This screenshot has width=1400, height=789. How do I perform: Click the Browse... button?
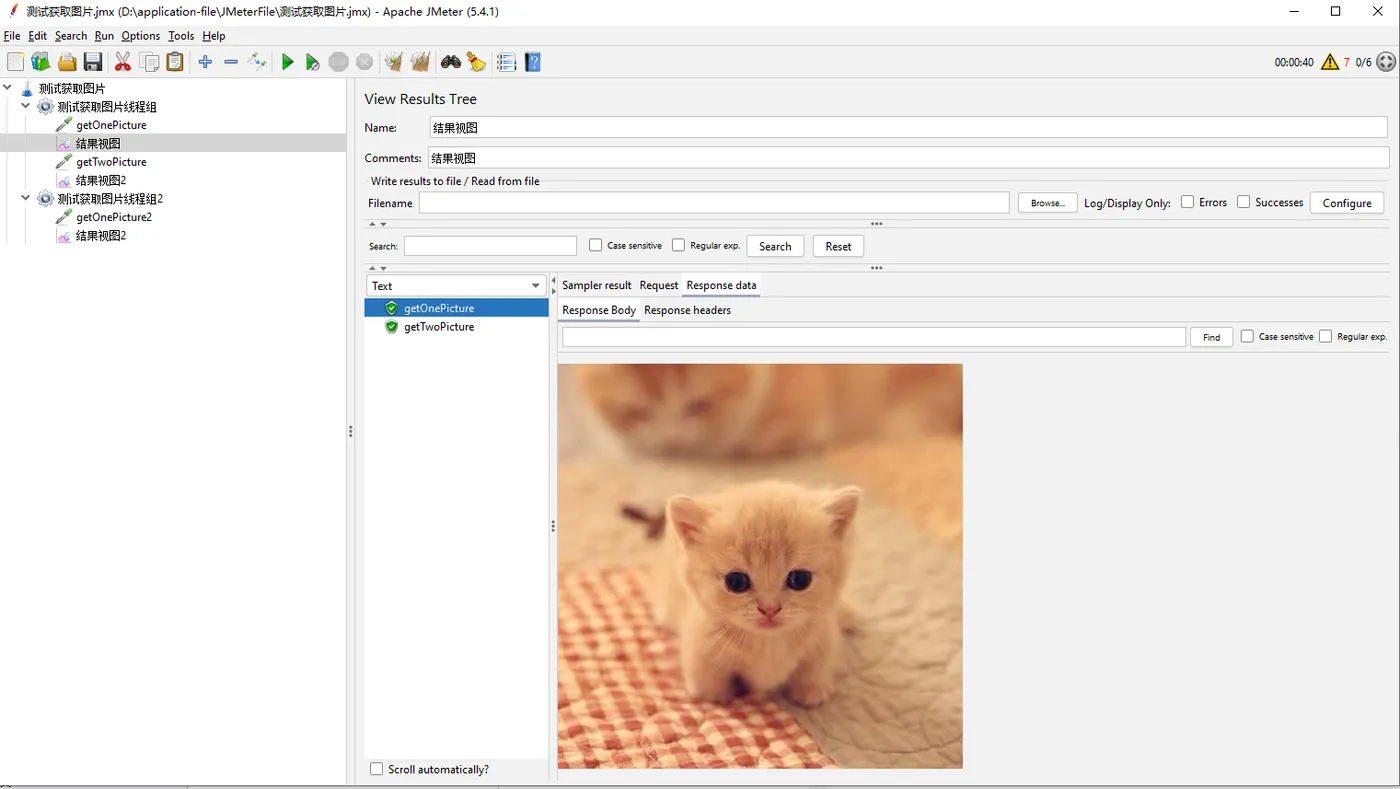coord(1047,203)
